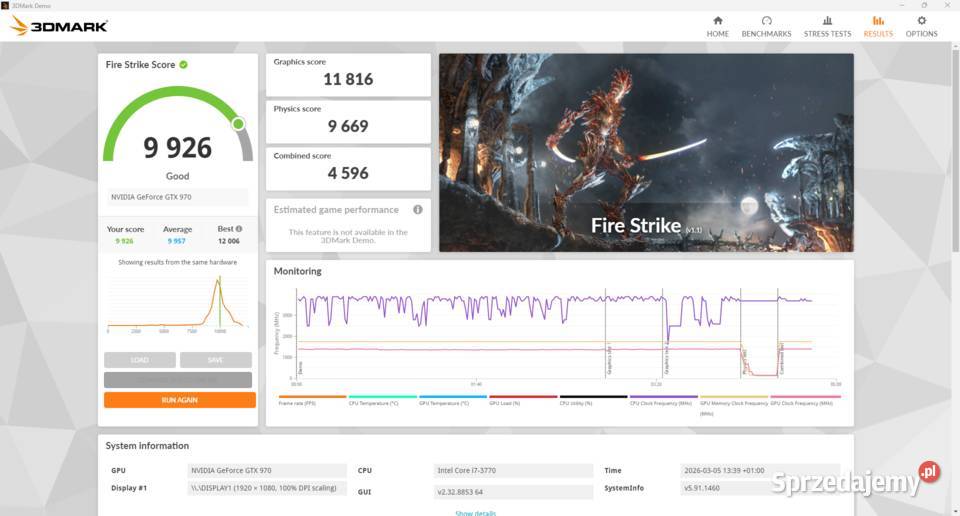This screenshot has width=960, height=516.
Task: Switch to the Results tab
Action: pos(877,26)
